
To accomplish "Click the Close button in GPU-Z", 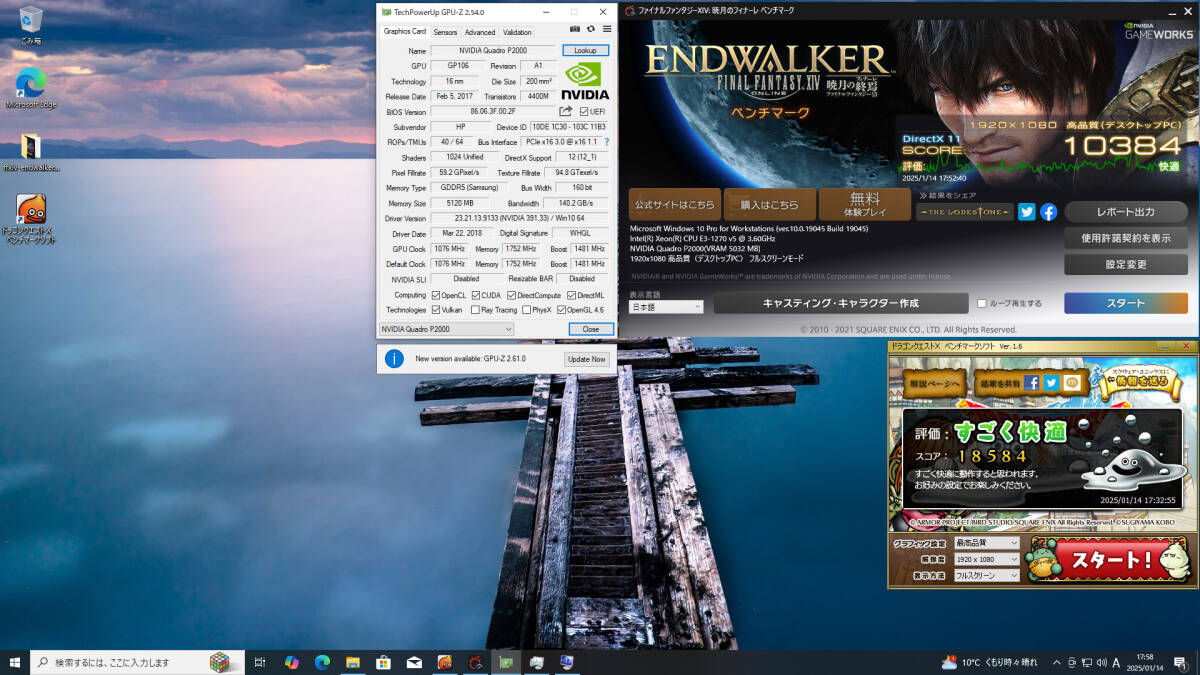I will 591,329.
